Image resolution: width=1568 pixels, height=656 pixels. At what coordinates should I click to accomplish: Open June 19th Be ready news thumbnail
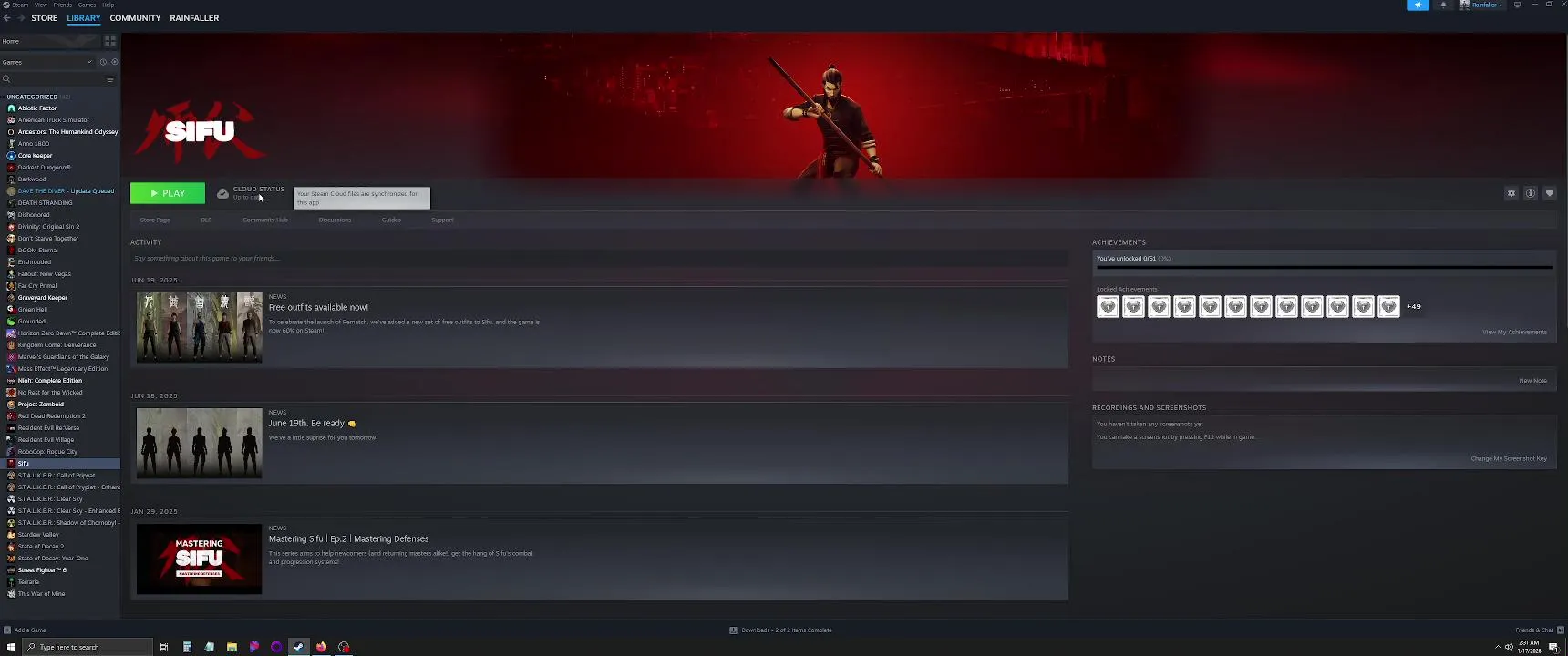pyautogui.click(x=199, y=443)
